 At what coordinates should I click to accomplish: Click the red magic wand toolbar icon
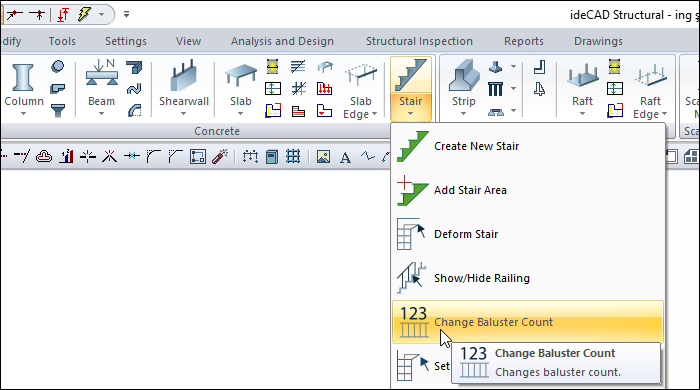pos(220,157)
